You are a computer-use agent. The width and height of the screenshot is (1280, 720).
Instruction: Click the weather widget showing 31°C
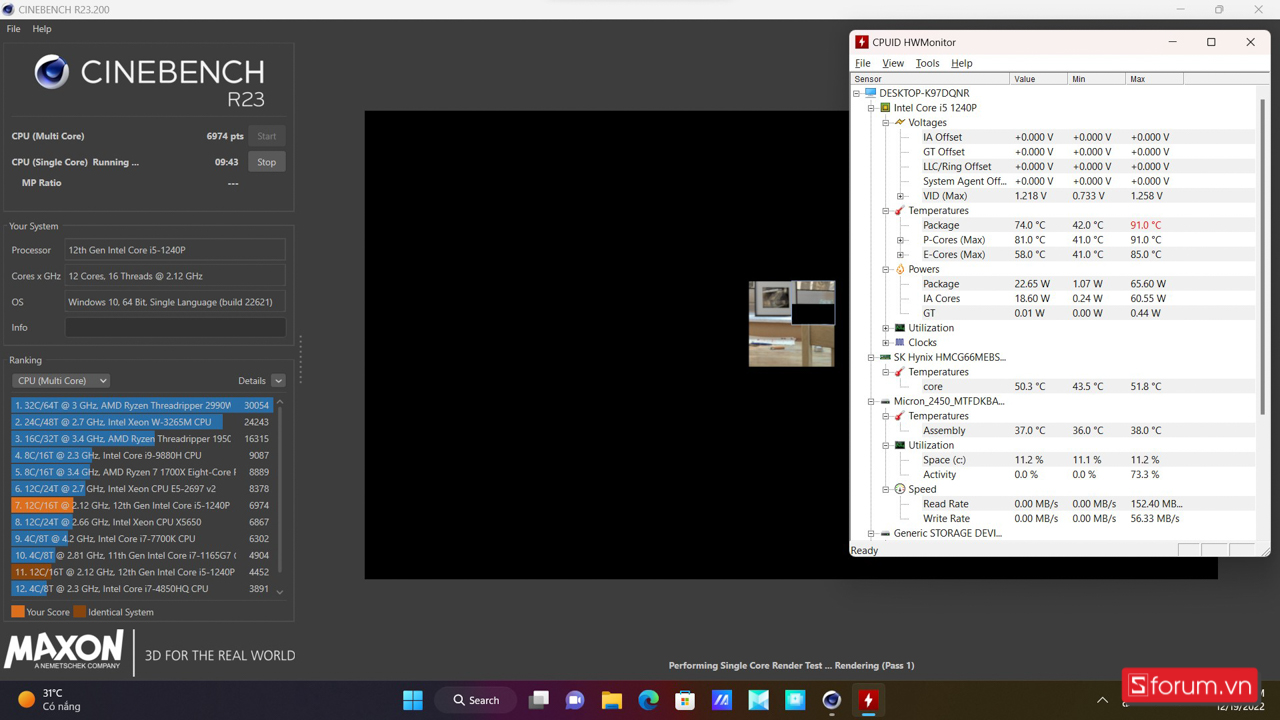point(48,699)
